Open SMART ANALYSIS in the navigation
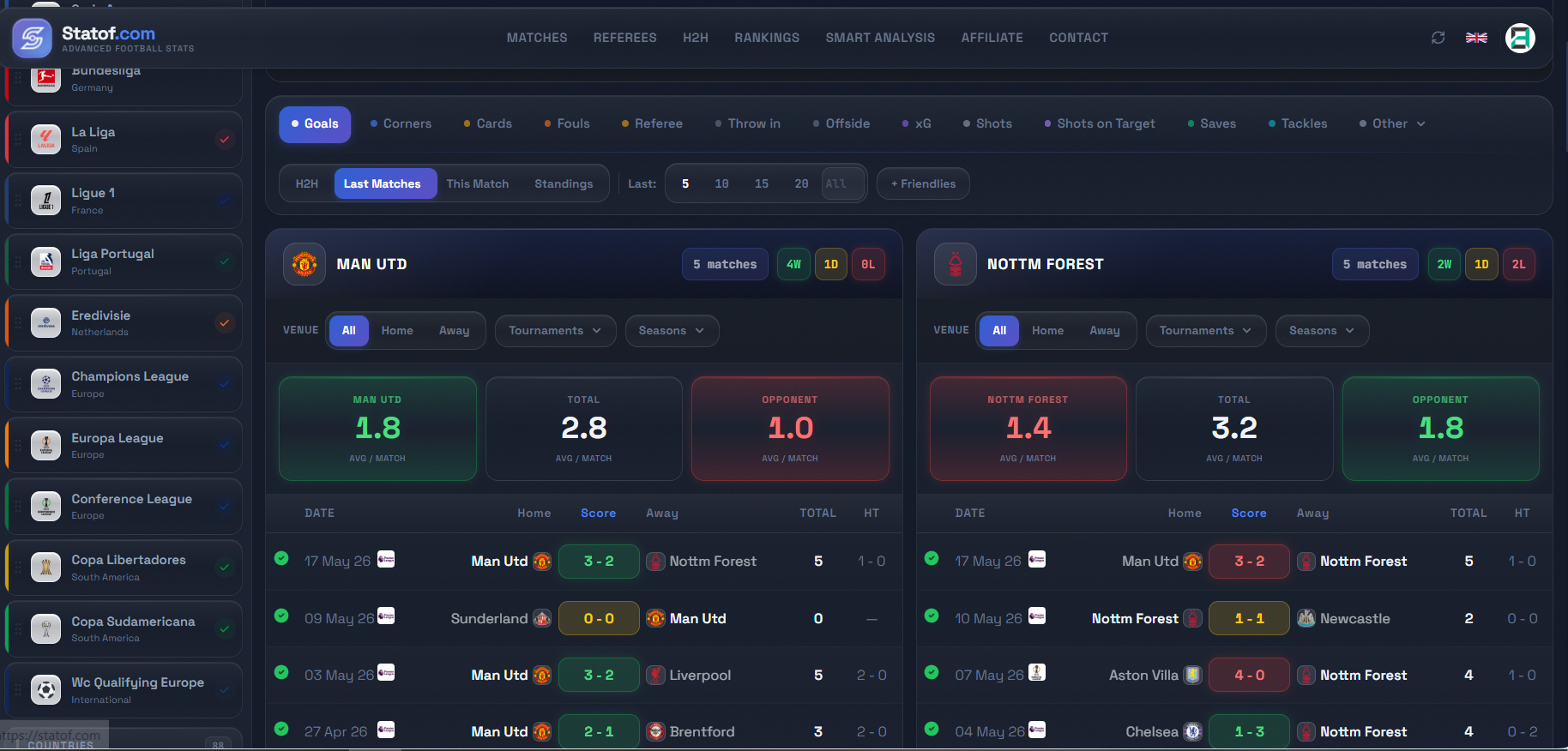 880,38
